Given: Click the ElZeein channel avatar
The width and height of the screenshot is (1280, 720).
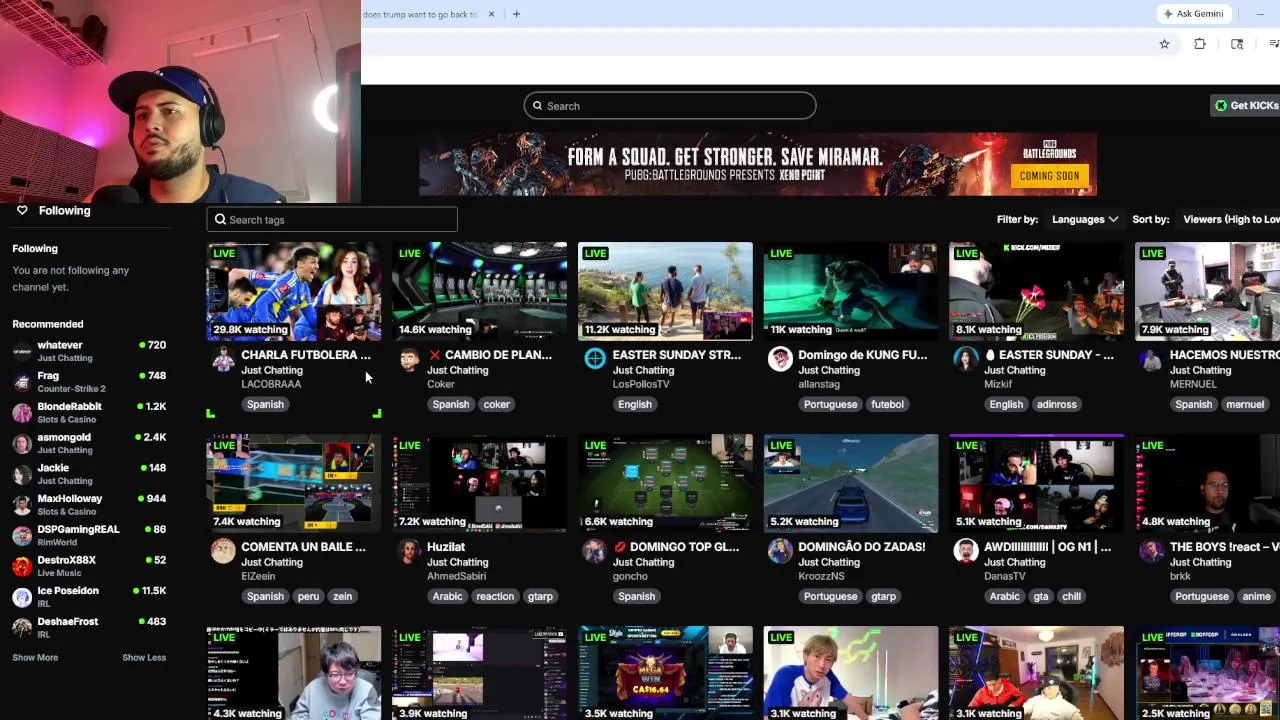Looking at the screenshot, I should pyautogui.click(x=223, y=551).
